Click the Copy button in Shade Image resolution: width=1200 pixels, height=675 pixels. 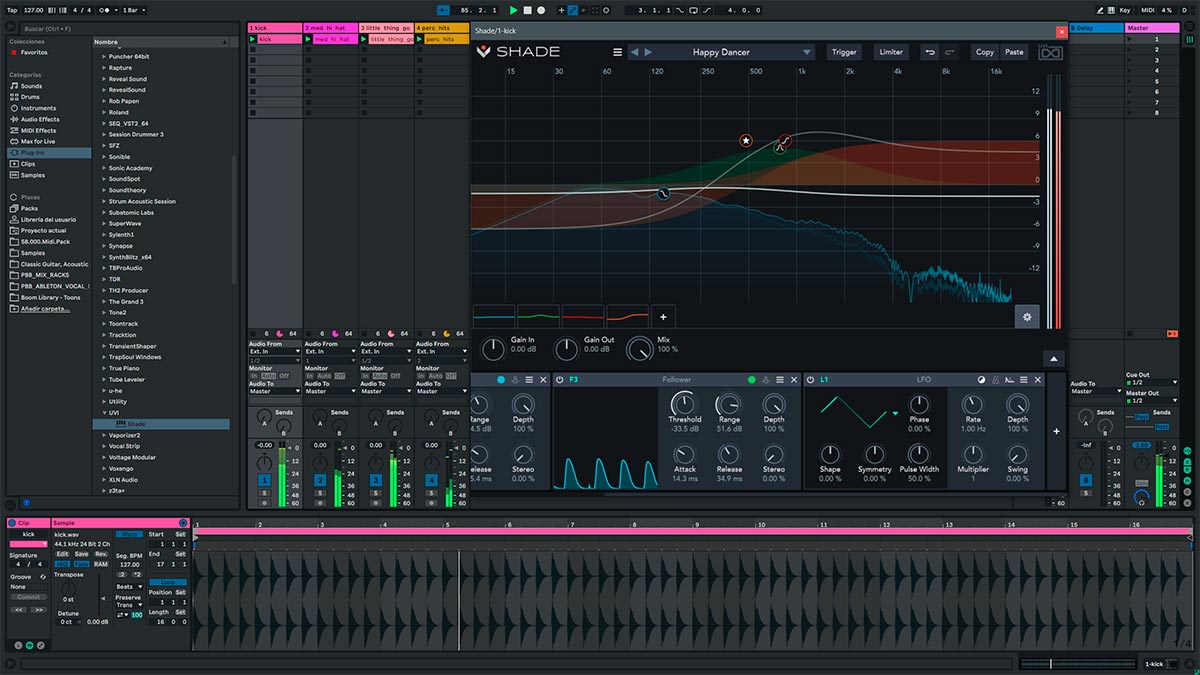985,52
